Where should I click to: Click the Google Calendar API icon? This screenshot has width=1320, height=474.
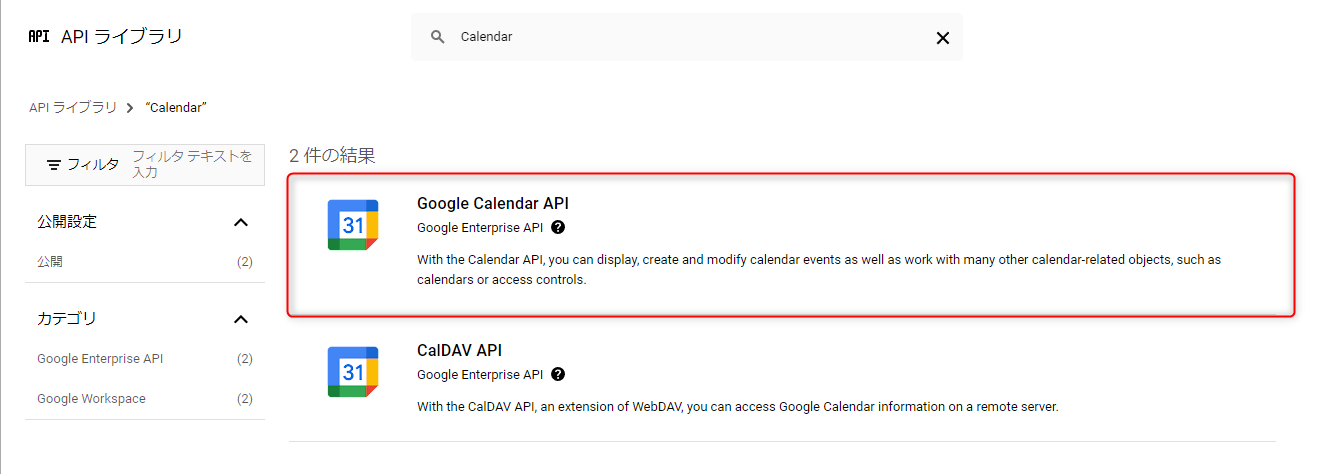(353, 225)
